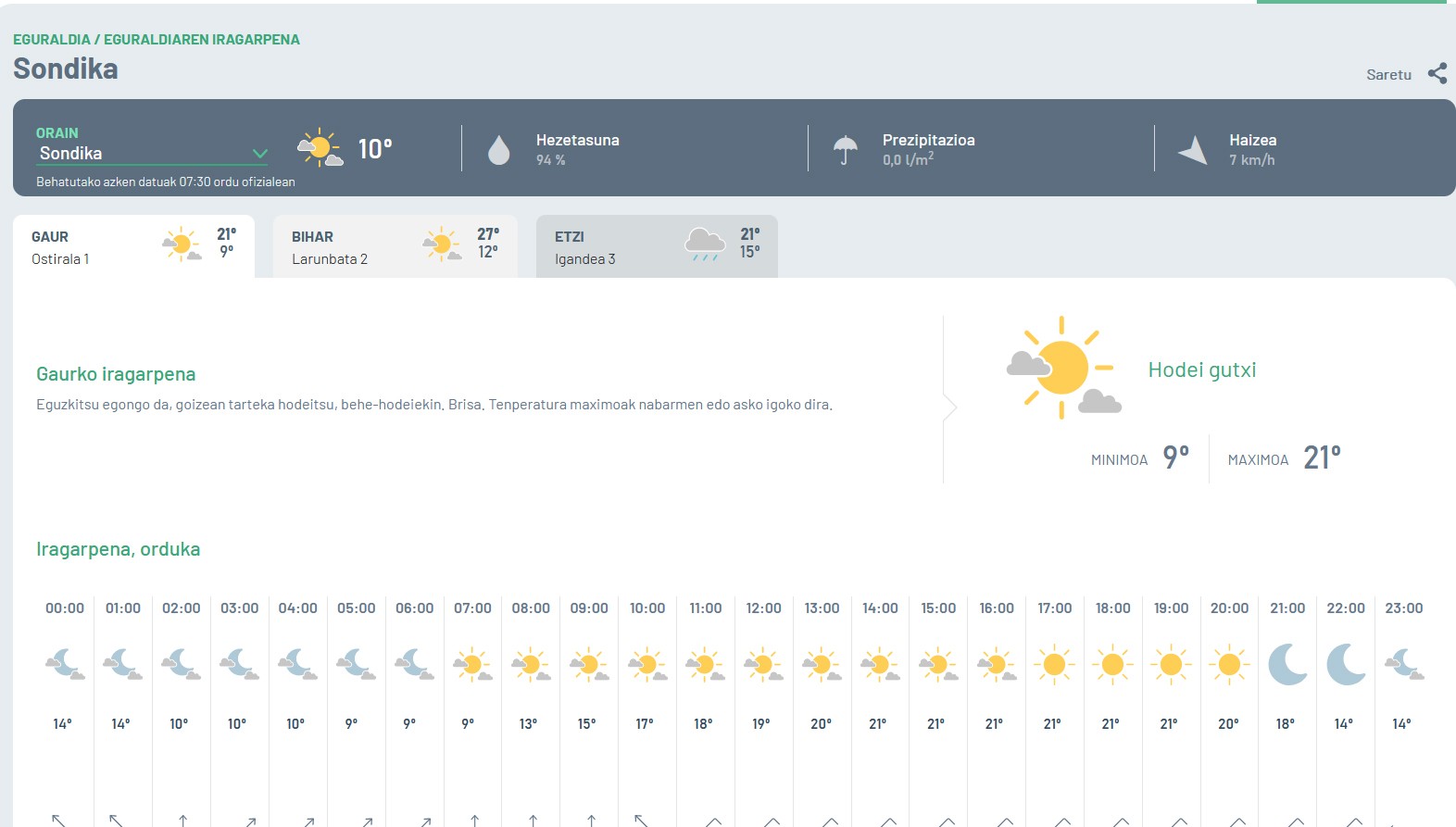Click the Hezetasuna 94 % value
The image size is (1456, 827).
pyautogui.click(x=550, y=160)
